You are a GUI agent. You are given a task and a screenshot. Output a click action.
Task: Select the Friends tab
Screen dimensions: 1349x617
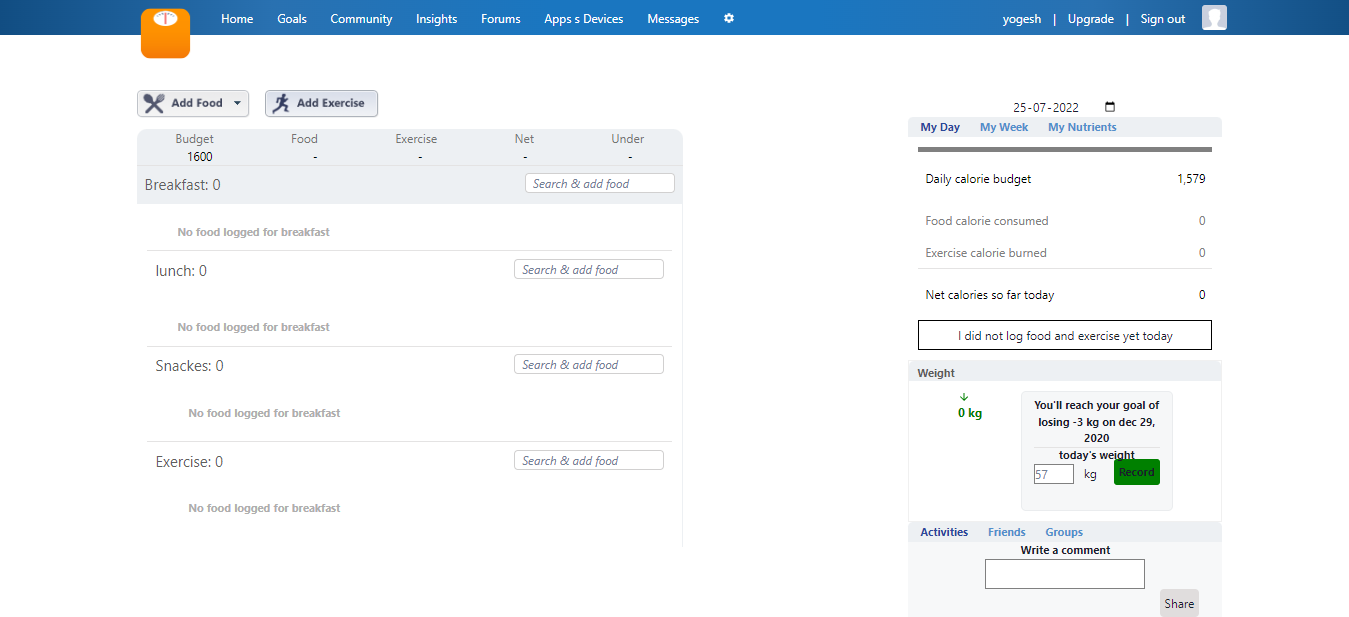(x=1006, y=532)
